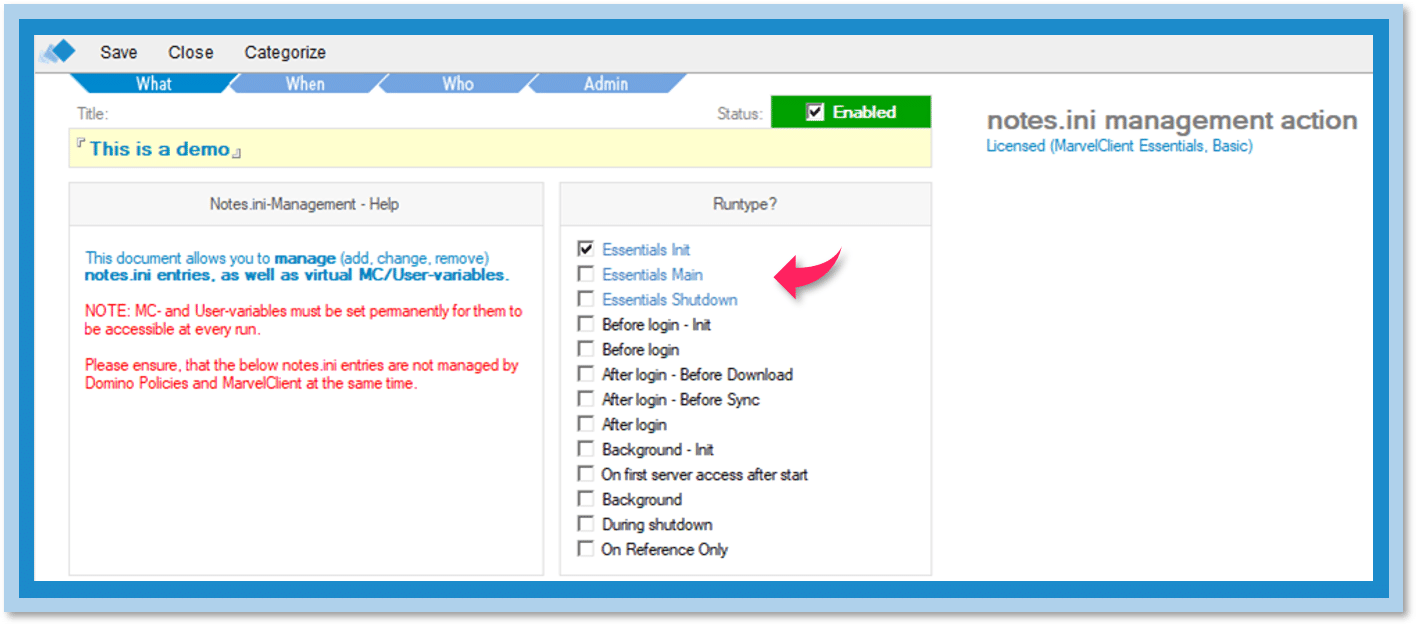
Task: Uncheck the Essentials Init runtype
Action: click(x=586, y=249)
